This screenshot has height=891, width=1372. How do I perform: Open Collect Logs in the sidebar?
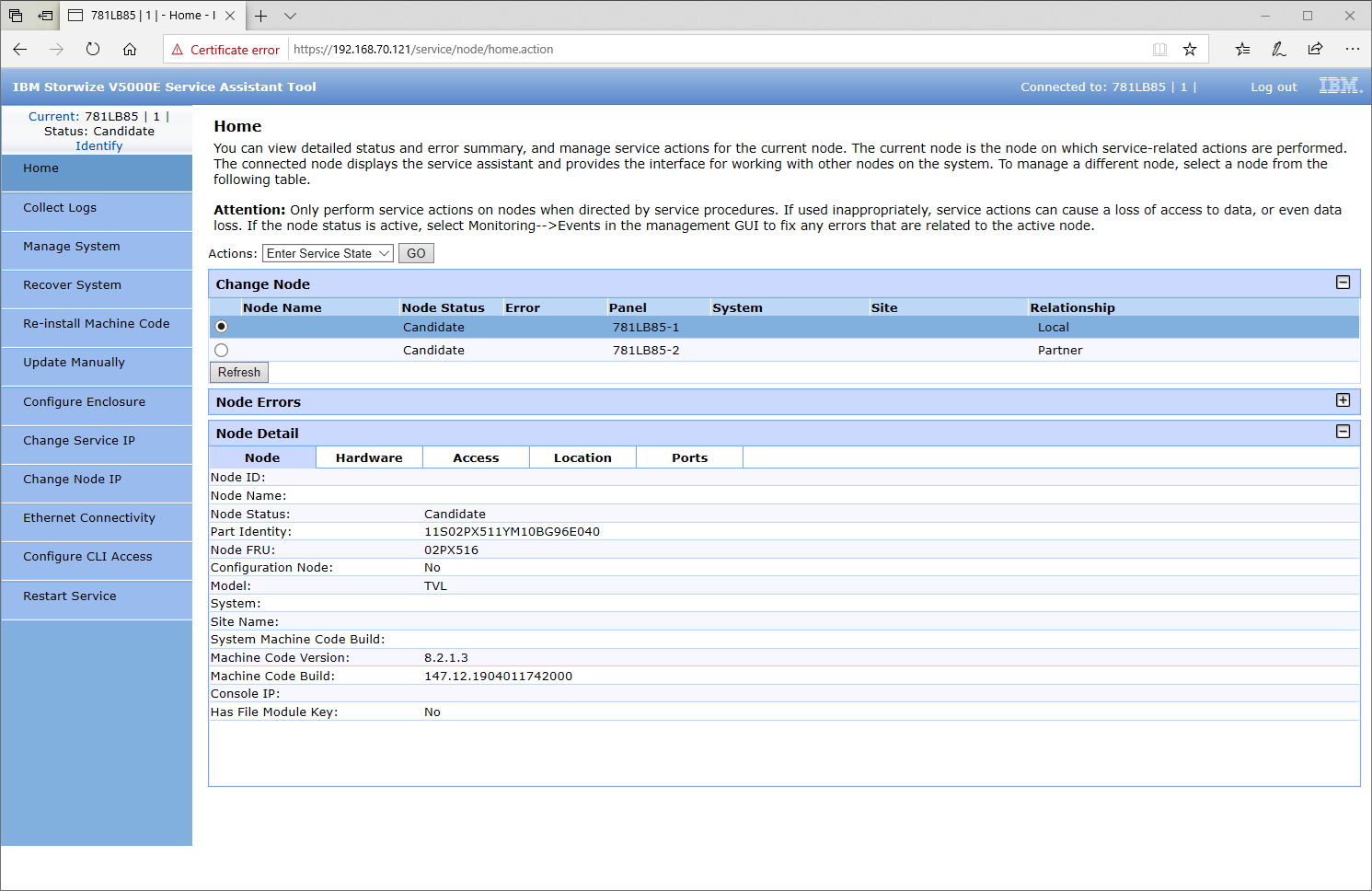point(97,212)
